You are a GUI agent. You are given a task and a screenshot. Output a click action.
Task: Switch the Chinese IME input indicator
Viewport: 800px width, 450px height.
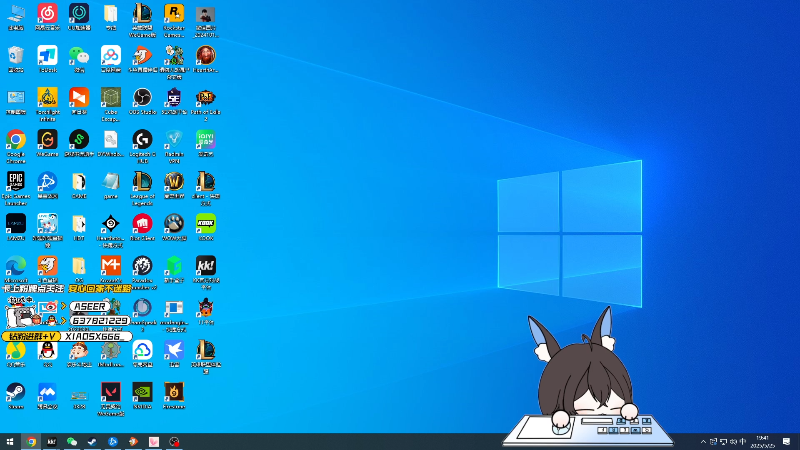point(743,442)
